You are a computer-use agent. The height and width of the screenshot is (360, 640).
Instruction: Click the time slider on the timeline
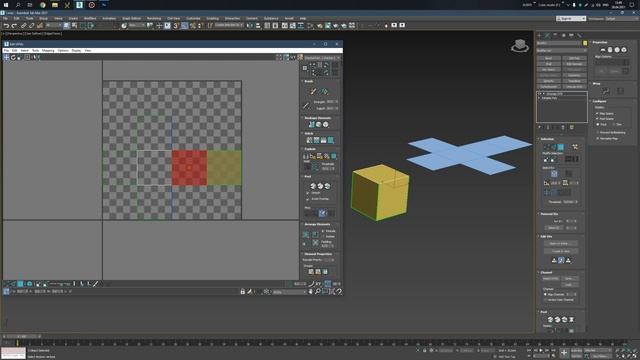pos(22,337)
